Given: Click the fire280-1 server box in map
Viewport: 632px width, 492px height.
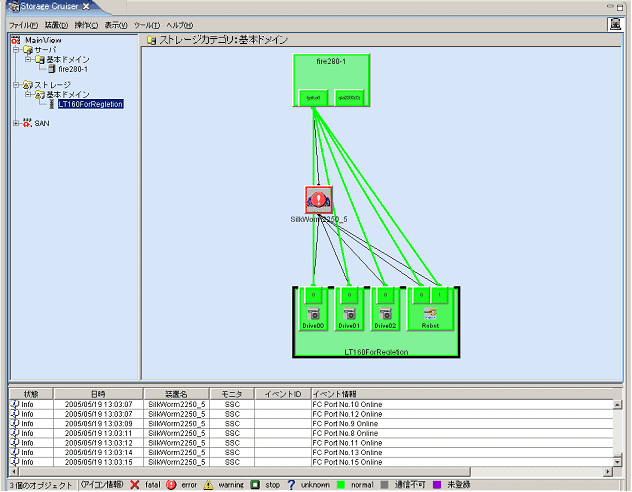Looking at the screenshot, I should [331, 80].
